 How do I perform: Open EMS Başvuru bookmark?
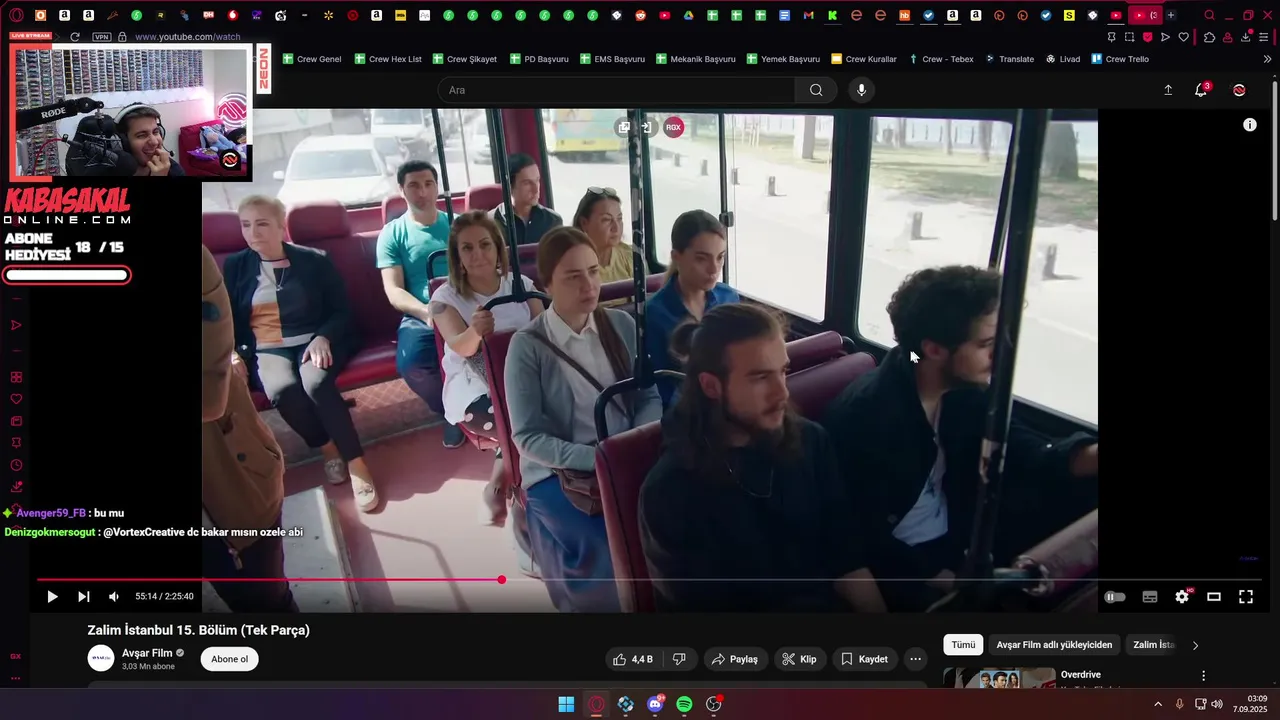pyautogui.click(x=612, y=59)
